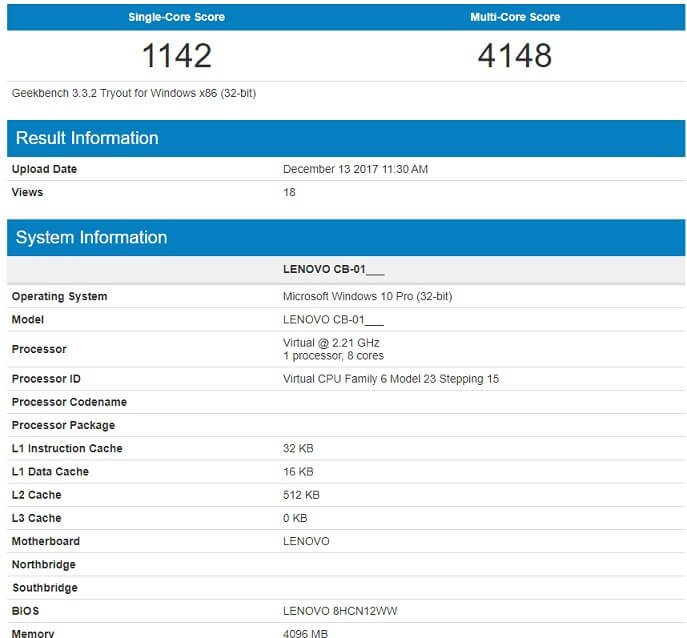
Task: Click the Memory row label
Action: coord(33,634)
